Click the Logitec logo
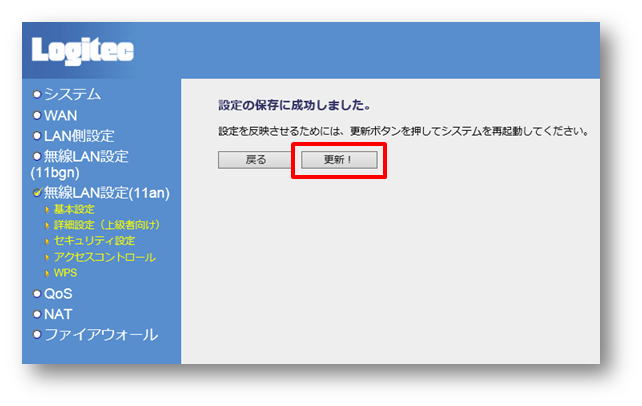The image size is (642, 406). pos(83,51)
